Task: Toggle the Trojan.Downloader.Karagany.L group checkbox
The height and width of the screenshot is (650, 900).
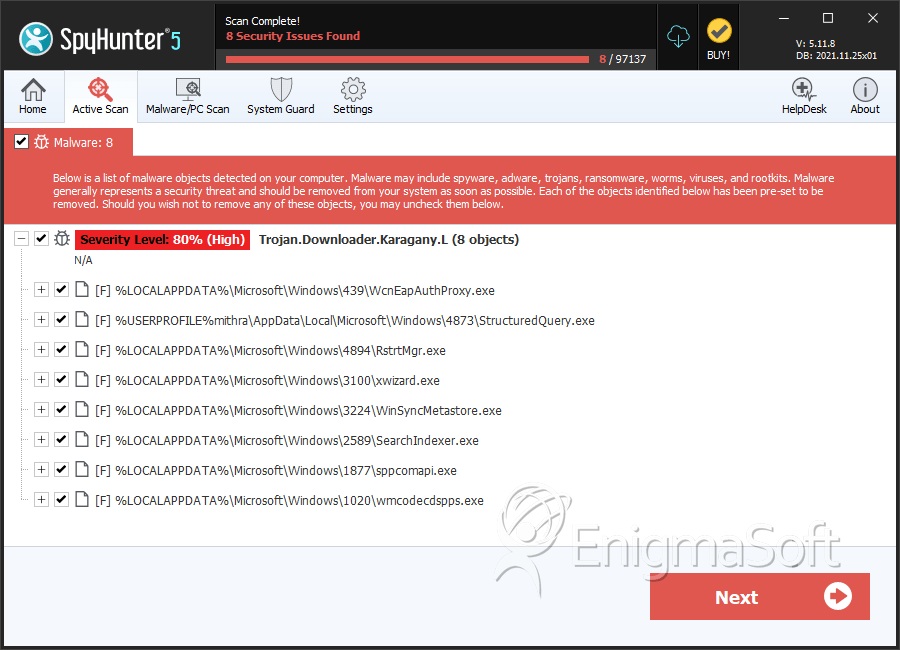Action: pyautogui.click(x=41, y=238)
